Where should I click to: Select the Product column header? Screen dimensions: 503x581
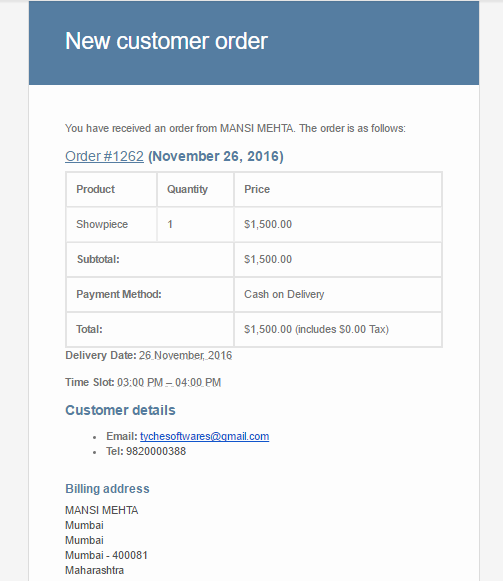[x=111, y=189]
